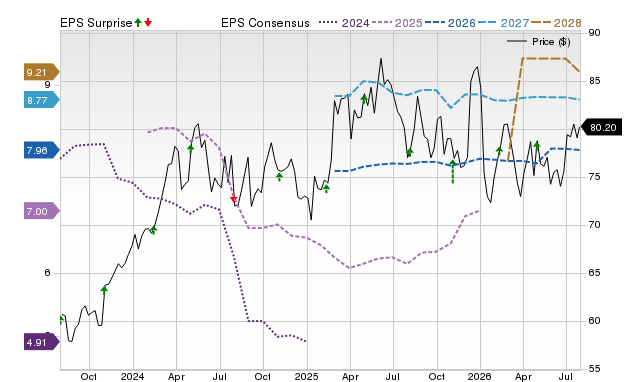640x382 pixels.
Task: Select the 2027 EPS consensus legend entry
Action: click(x=504, y=23)
